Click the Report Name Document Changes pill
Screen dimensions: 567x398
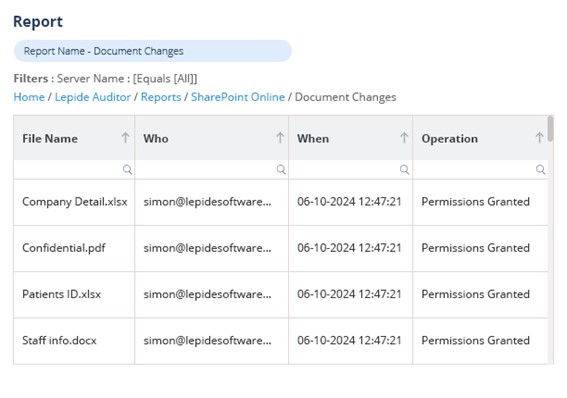[153, 51]
